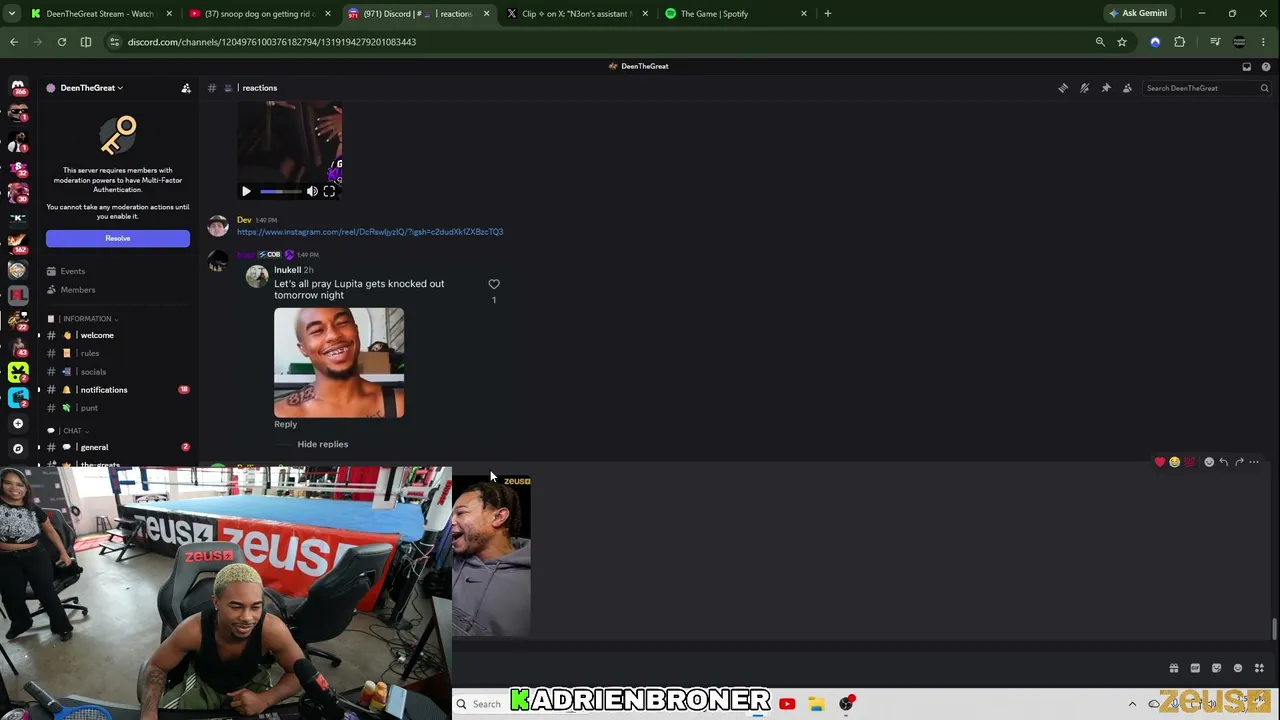Click the Ask Gemini button

(1138, 14)
